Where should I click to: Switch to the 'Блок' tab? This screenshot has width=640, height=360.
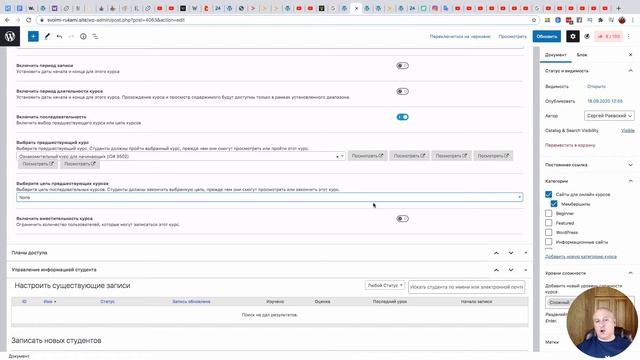[x=582, y=55]
